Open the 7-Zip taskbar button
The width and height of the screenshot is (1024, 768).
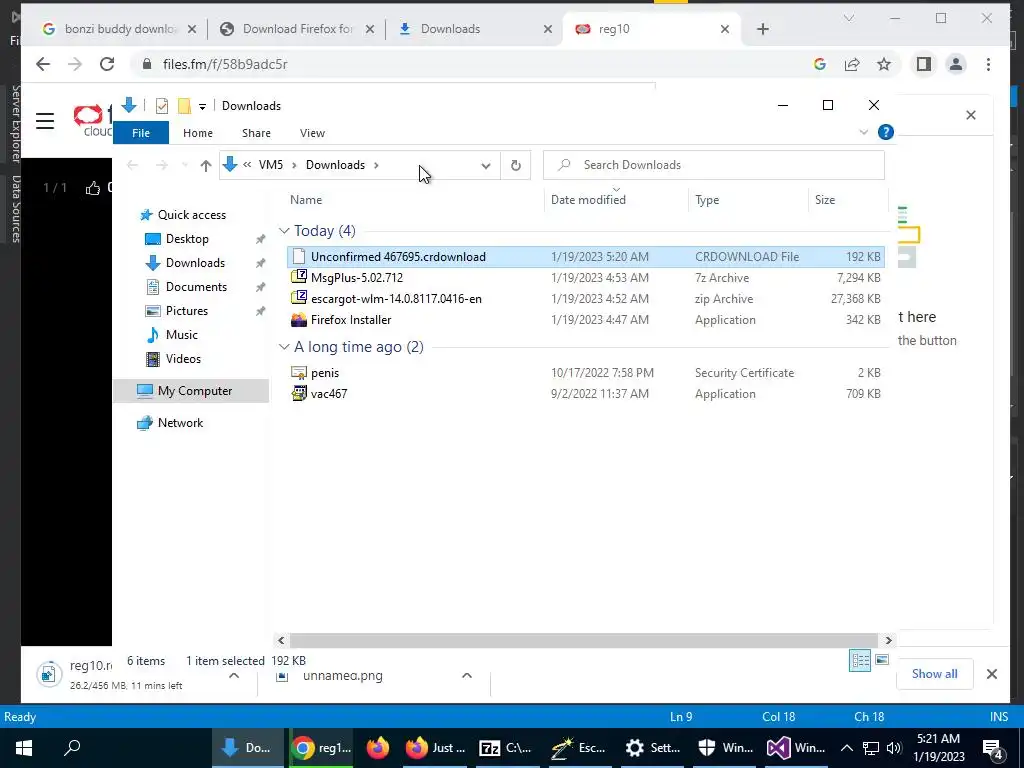point(506,748)
